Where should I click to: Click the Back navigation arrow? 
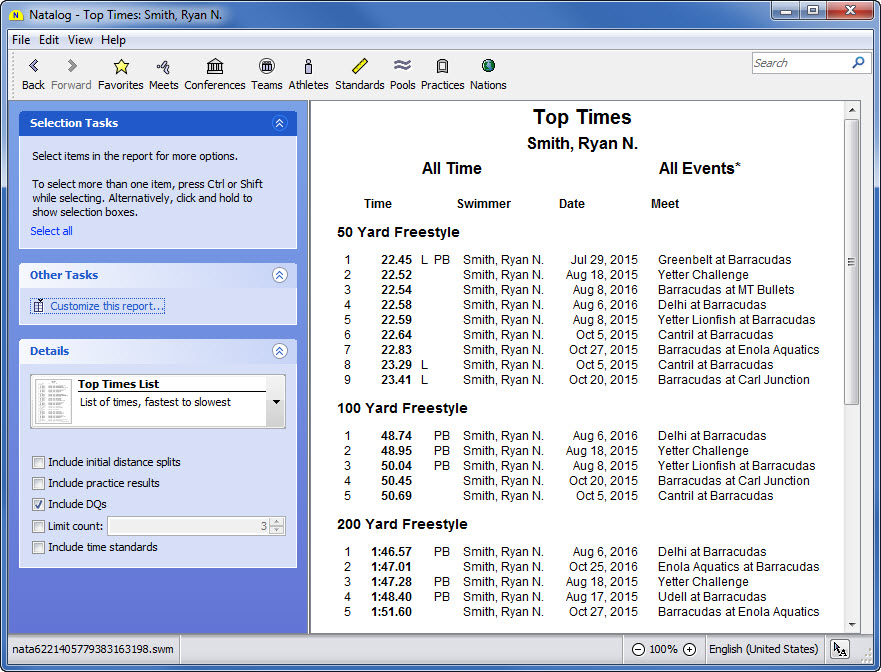coord(33,67)
